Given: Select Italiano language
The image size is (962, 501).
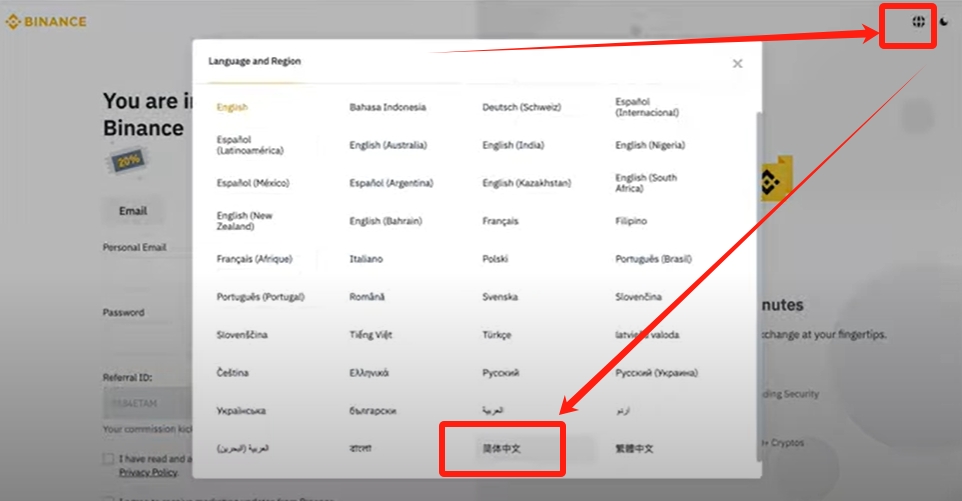Looking at the screenshot, I should pos(366,259).
